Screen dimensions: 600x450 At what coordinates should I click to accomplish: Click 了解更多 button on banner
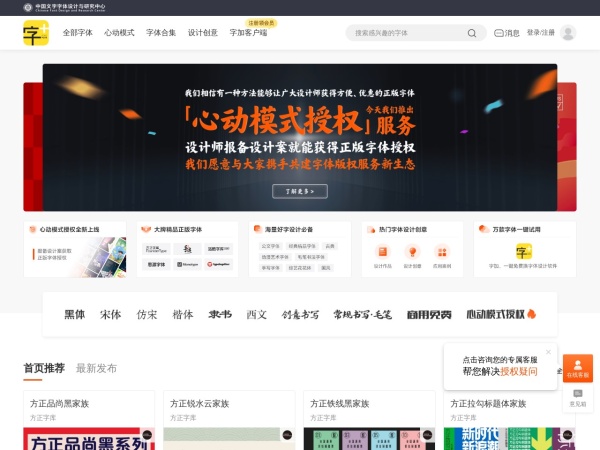click(x=299, y=191)
